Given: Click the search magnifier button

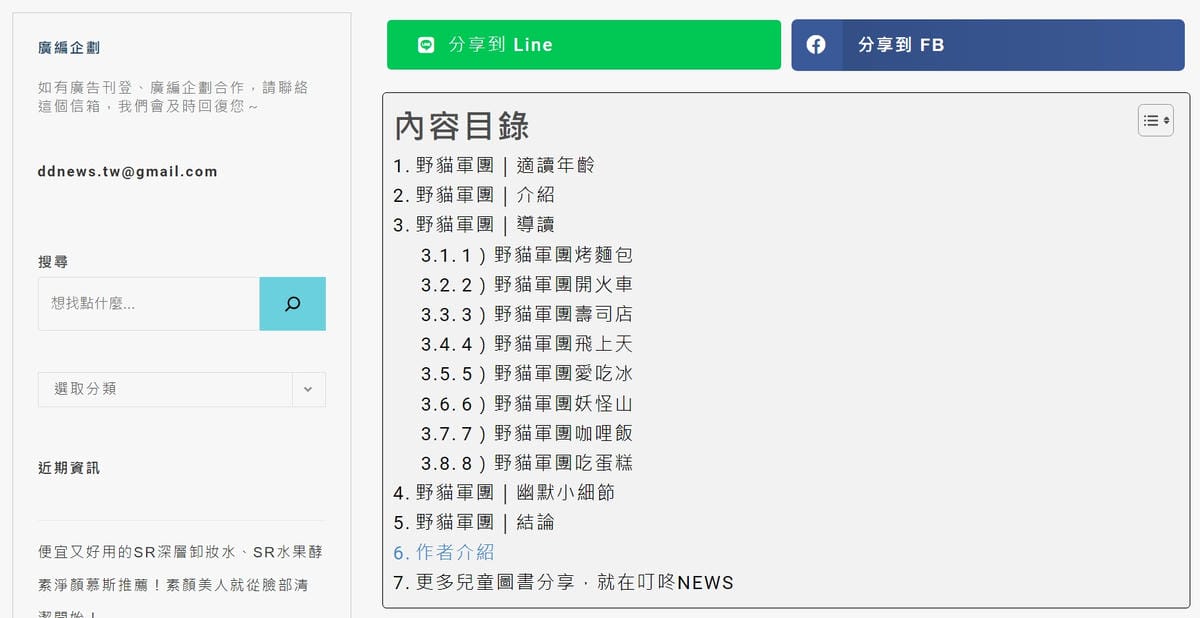Looking at the screenshot, I should click(x=292, y=304).
